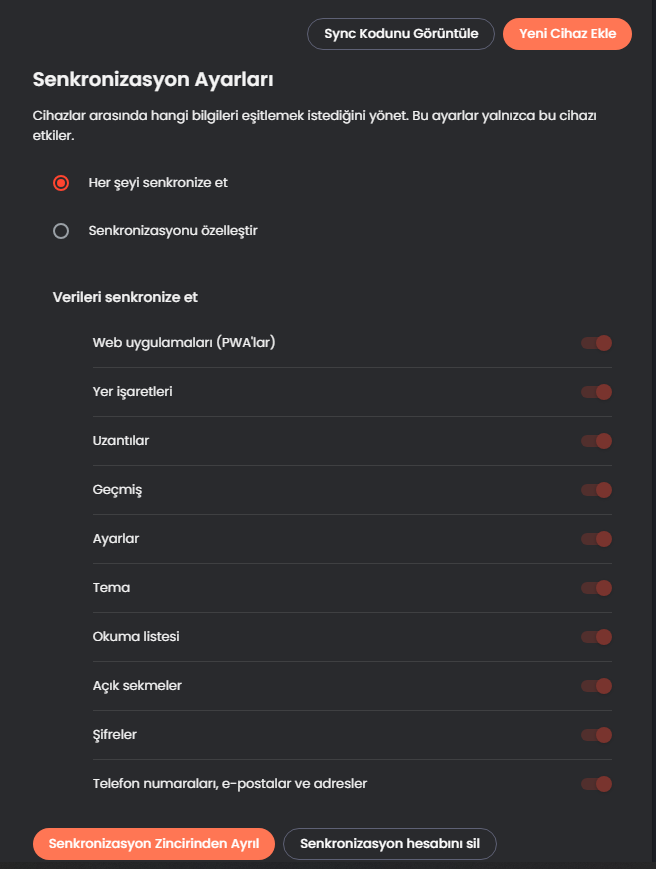
Task: Toggle Web uygulamaları (PWA'lar) sync switch
Action: point(597,343)
